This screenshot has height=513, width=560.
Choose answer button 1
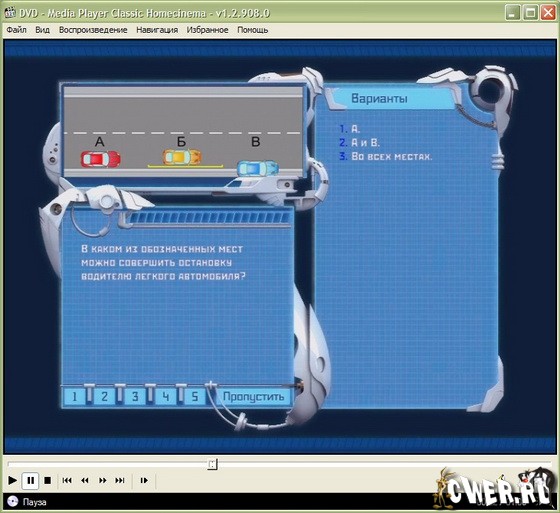74,397
